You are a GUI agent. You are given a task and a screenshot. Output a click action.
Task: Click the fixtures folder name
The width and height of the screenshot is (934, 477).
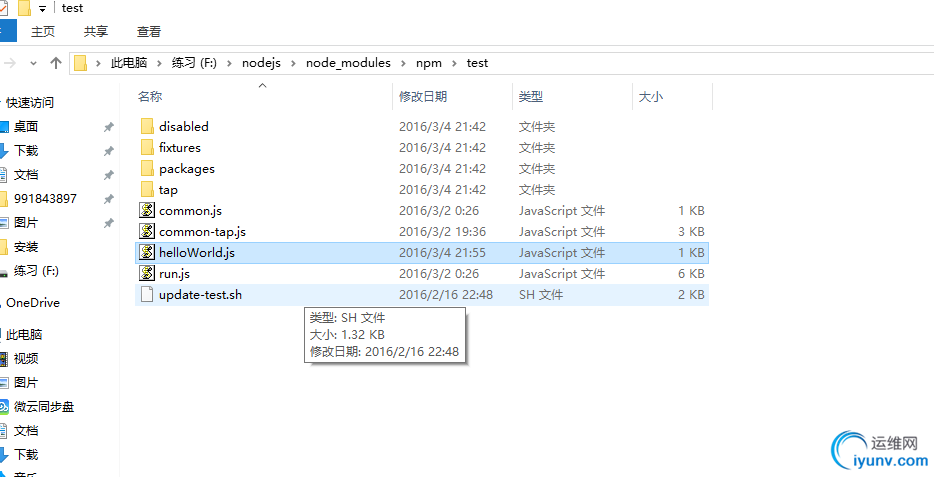coord(180,147)
